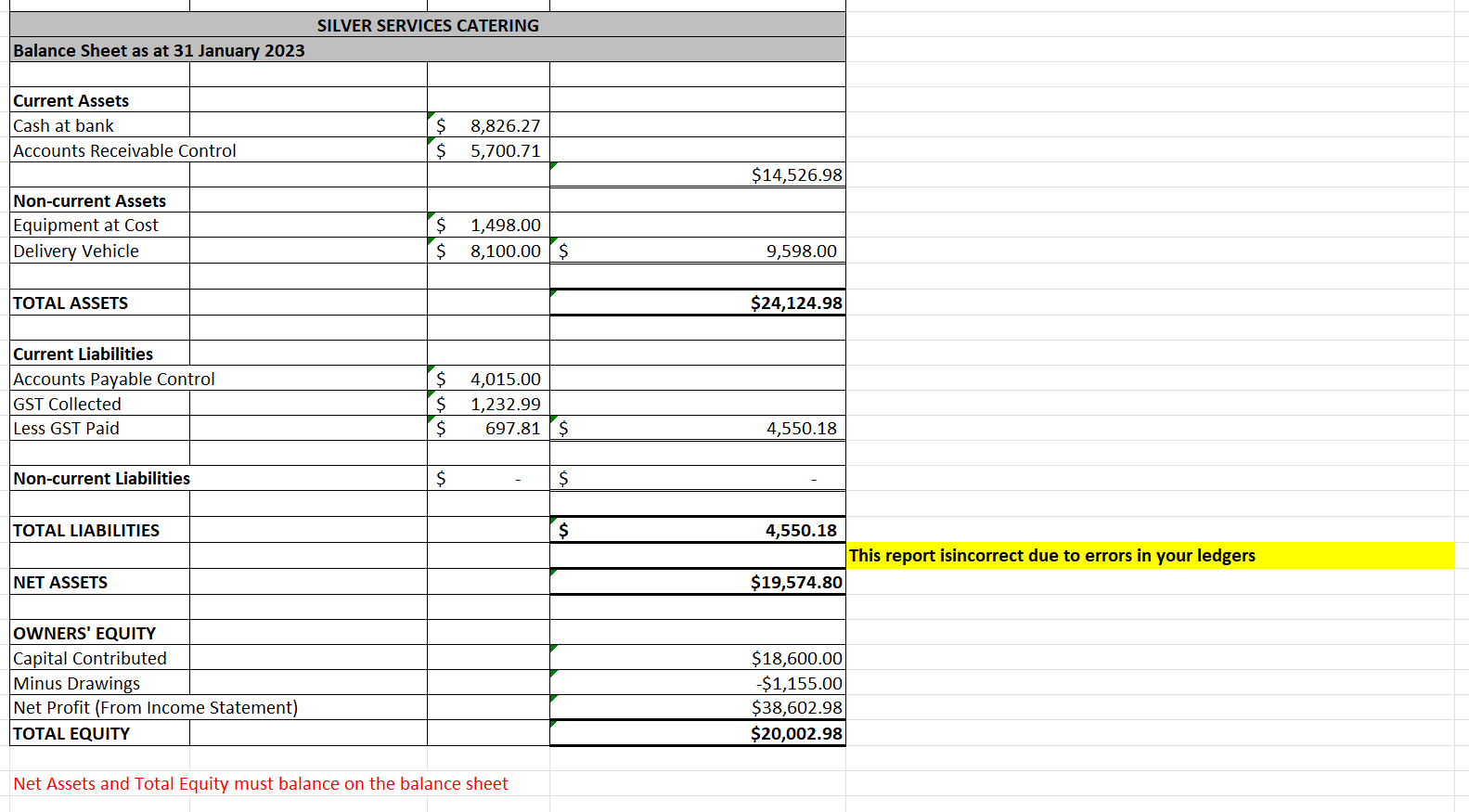Click the 'Capital Contributed' label
The width and height of the screenshot is (1469, 812).
90,658
